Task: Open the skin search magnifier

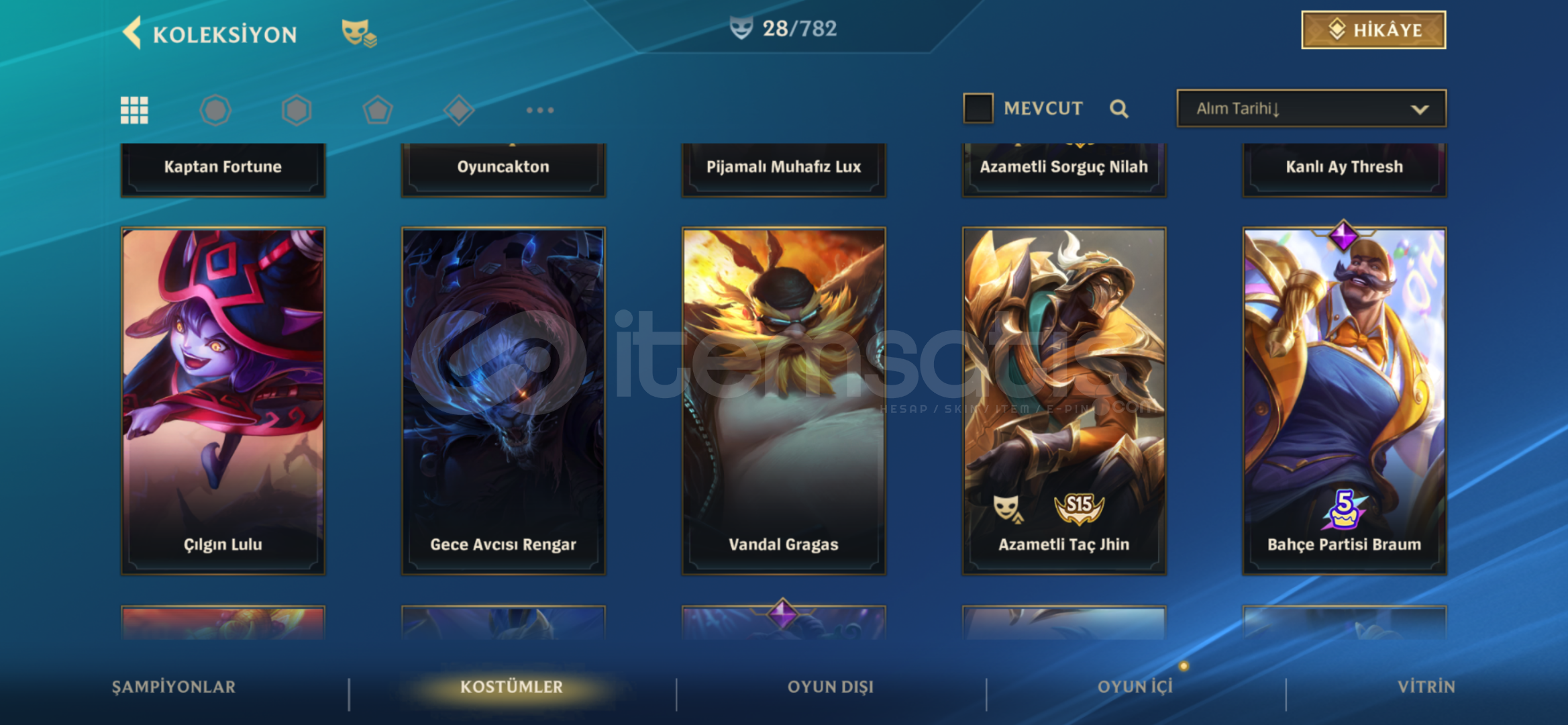Action: point(1118,109)
